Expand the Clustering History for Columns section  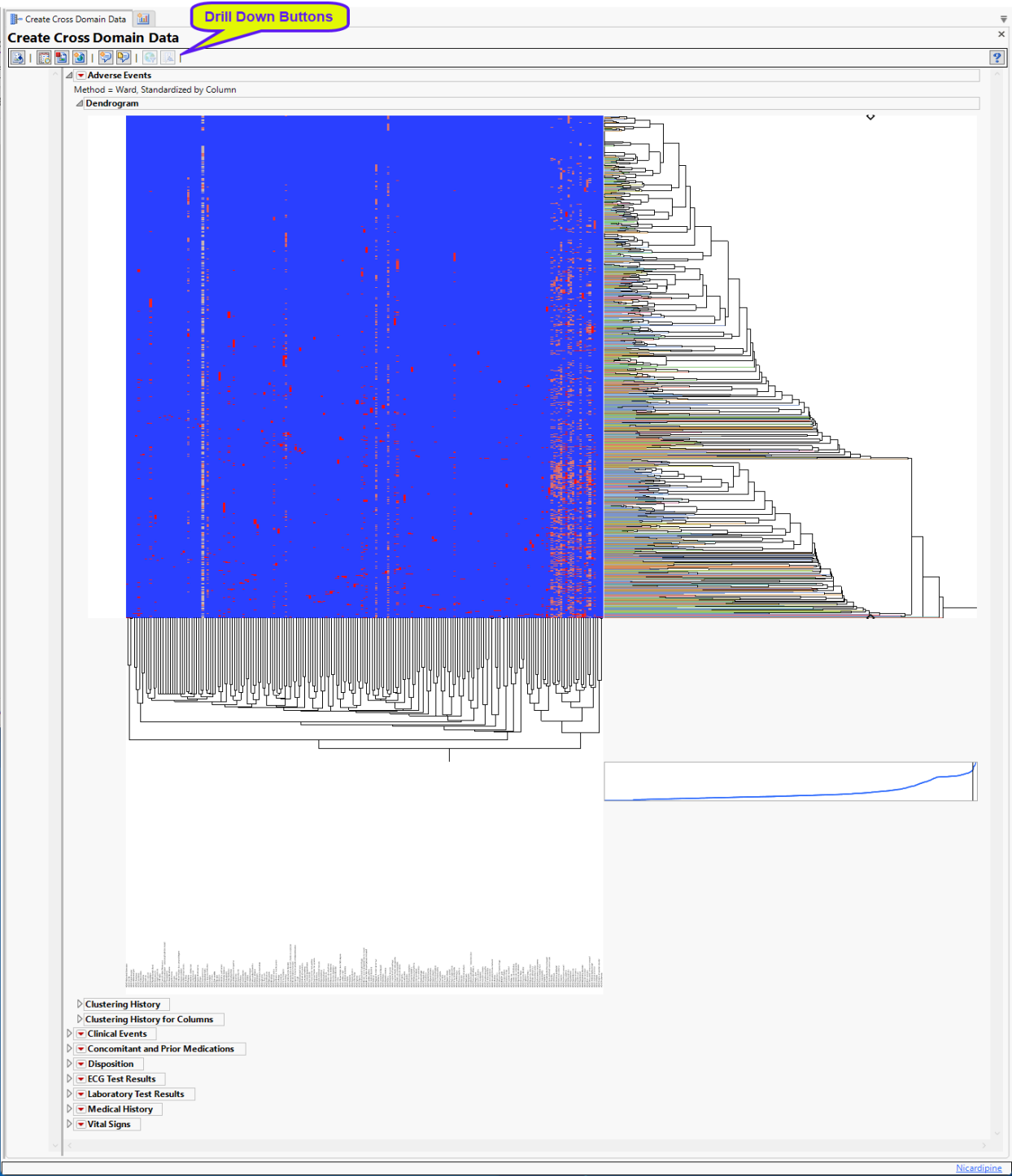[79, 1019]
